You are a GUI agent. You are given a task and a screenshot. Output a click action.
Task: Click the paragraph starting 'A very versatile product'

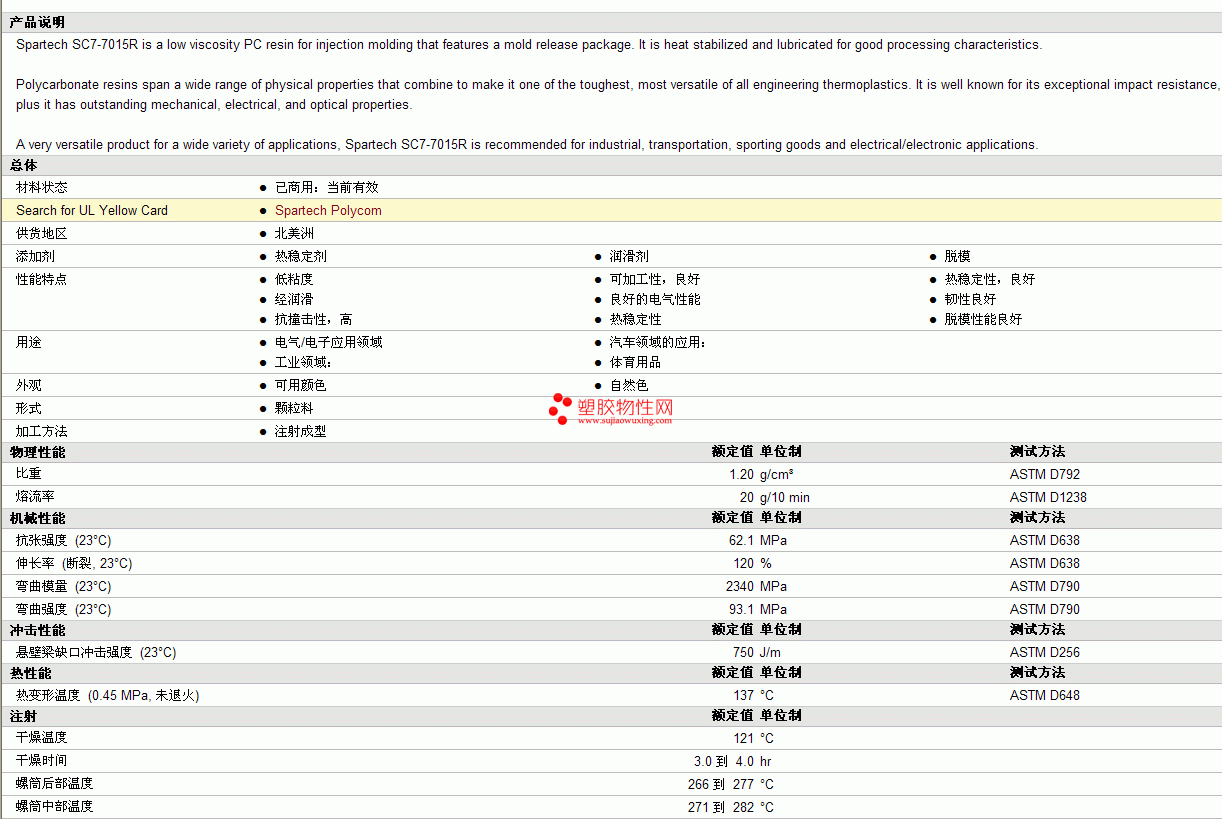click(x=527, y=144)
